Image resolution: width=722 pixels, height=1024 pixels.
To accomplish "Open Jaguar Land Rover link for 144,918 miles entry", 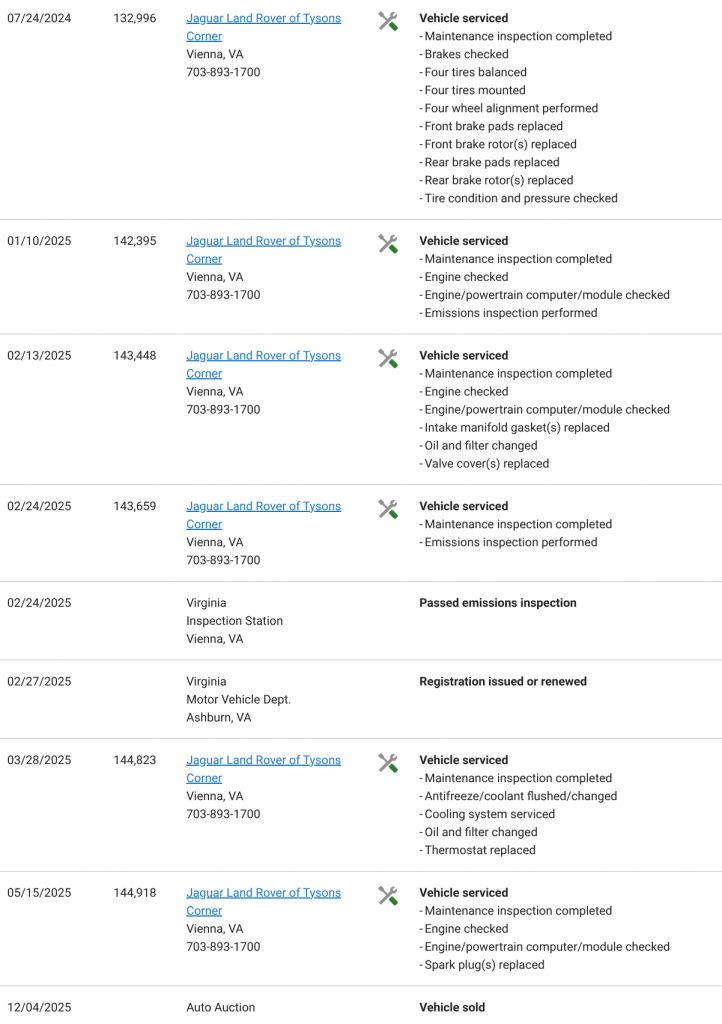I will pyautogui.click(x=263, y=902).
